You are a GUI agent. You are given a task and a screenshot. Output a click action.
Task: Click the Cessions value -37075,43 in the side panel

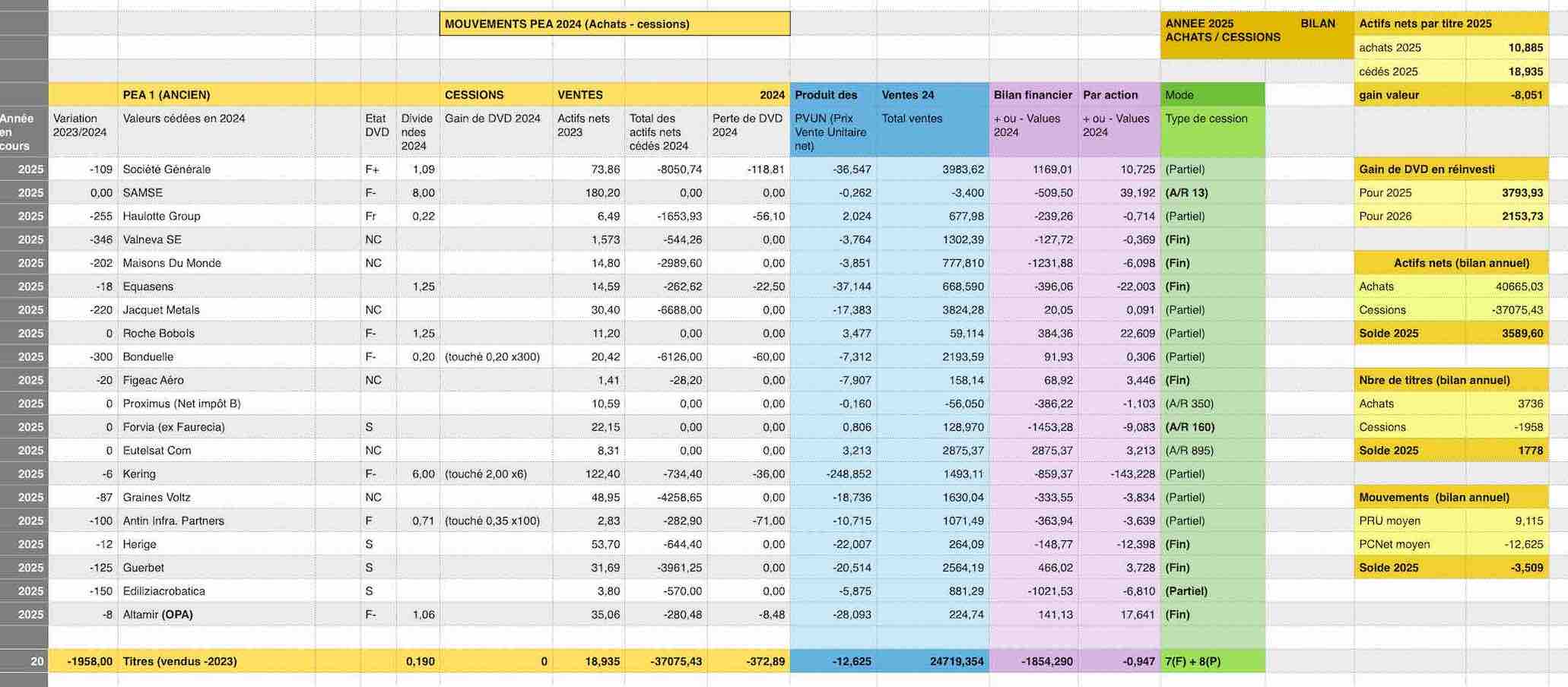coord(1506,310)
